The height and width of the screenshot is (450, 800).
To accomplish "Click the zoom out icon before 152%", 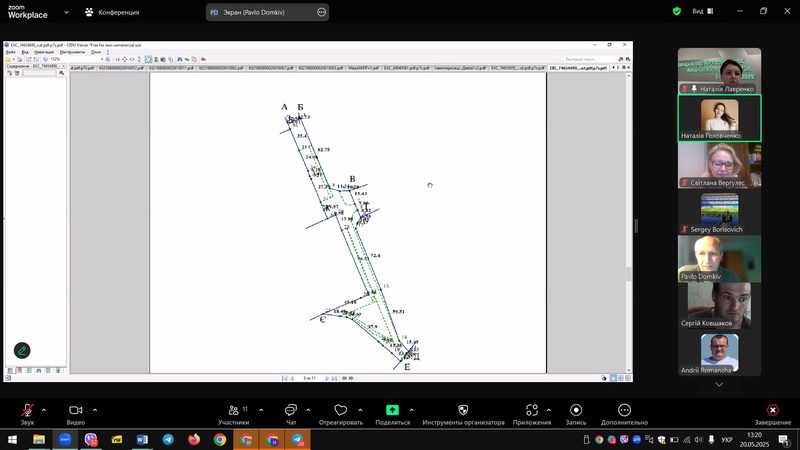I will tap(46, 59).
